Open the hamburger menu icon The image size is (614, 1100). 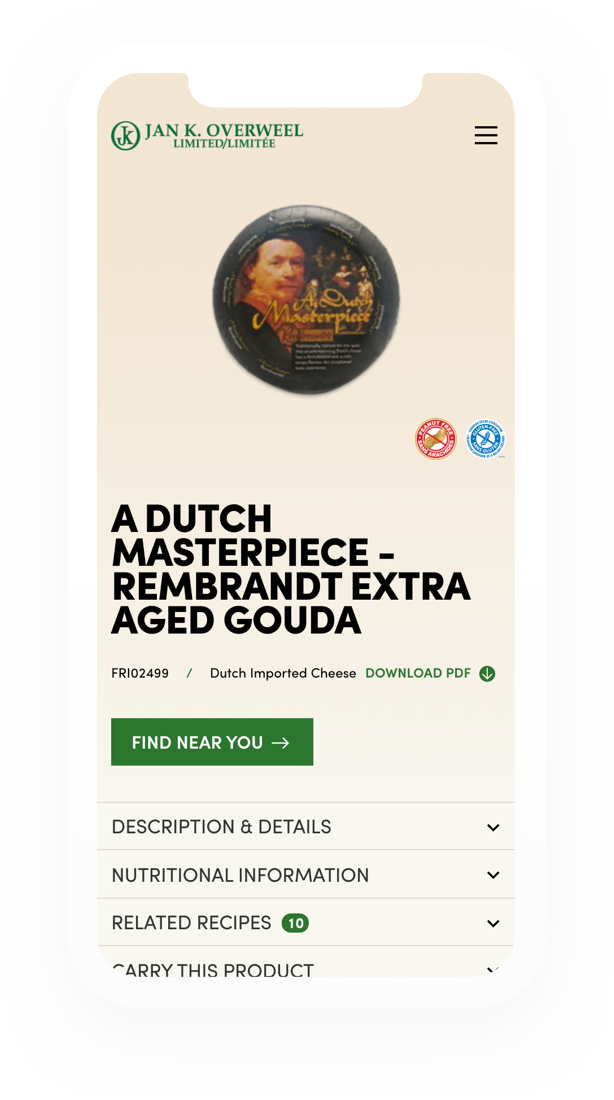486,135
